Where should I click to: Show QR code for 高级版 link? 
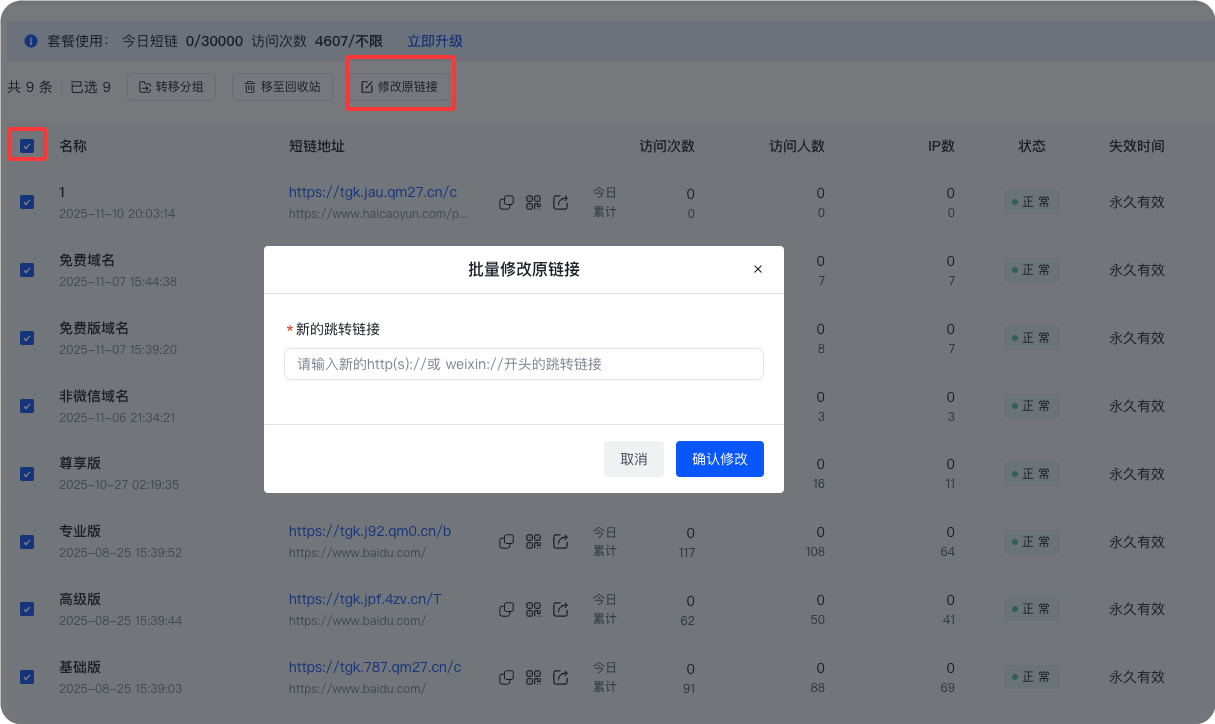[534, 609]
